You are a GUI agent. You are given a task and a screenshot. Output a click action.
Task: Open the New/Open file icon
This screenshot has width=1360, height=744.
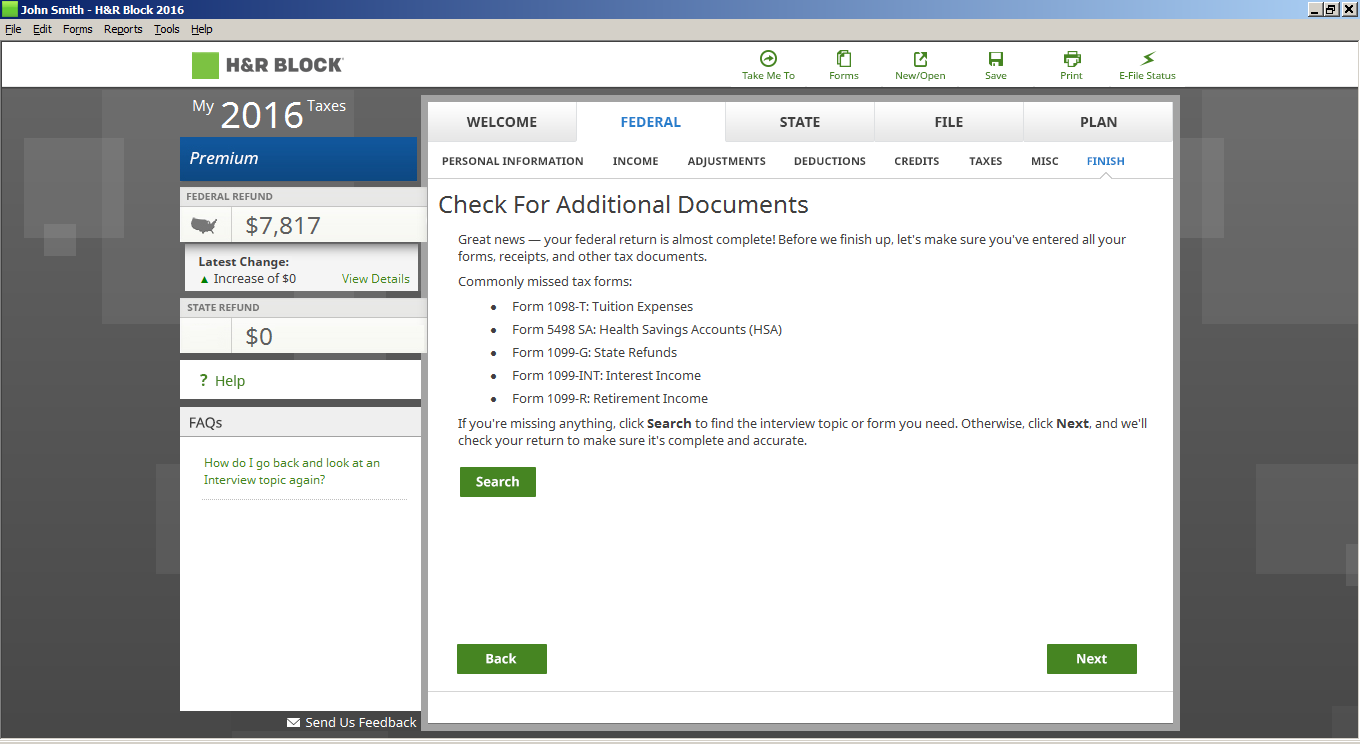pyautogui.click(x=920, y=59)
